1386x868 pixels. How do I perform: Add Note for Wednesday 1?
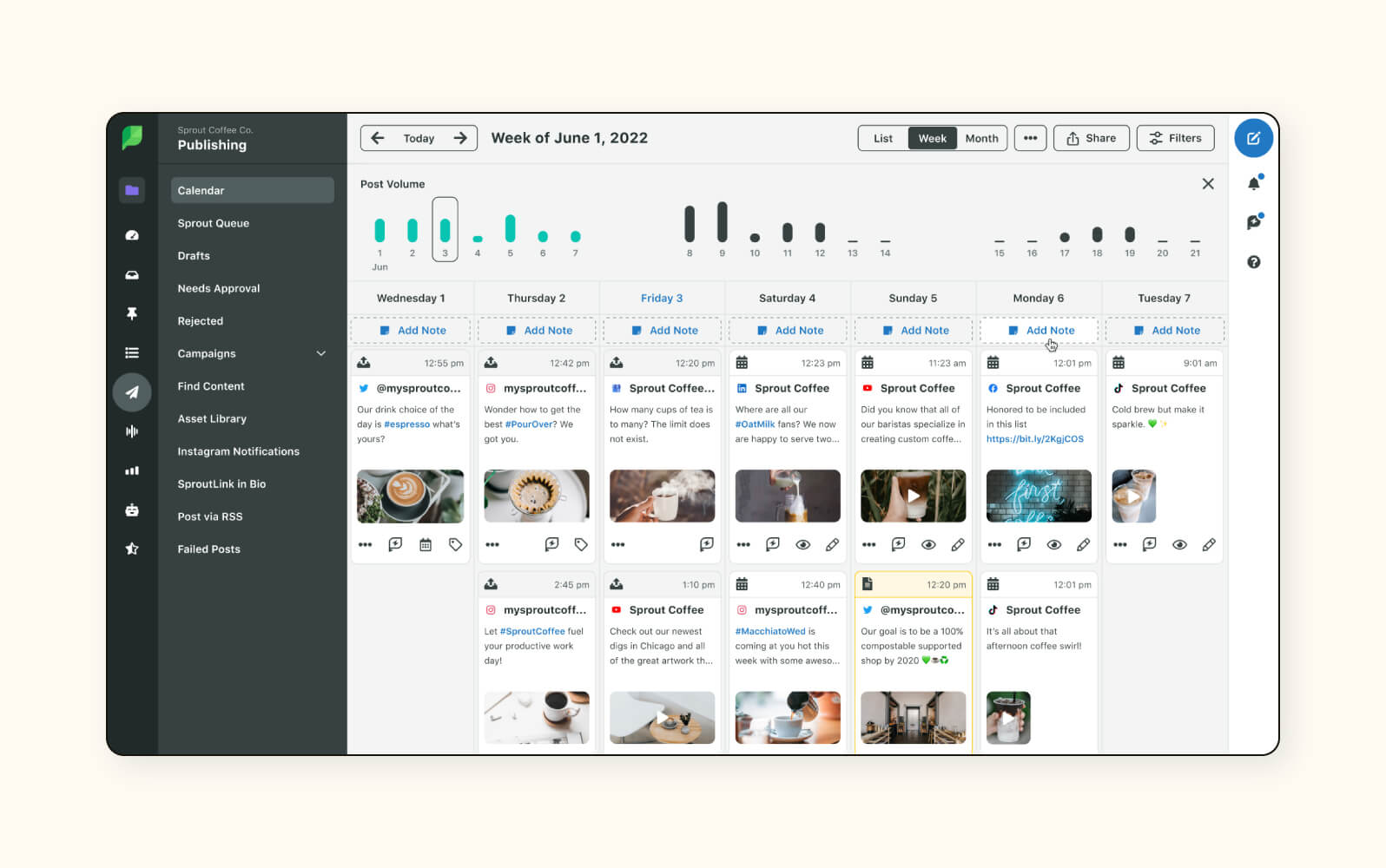411,331
